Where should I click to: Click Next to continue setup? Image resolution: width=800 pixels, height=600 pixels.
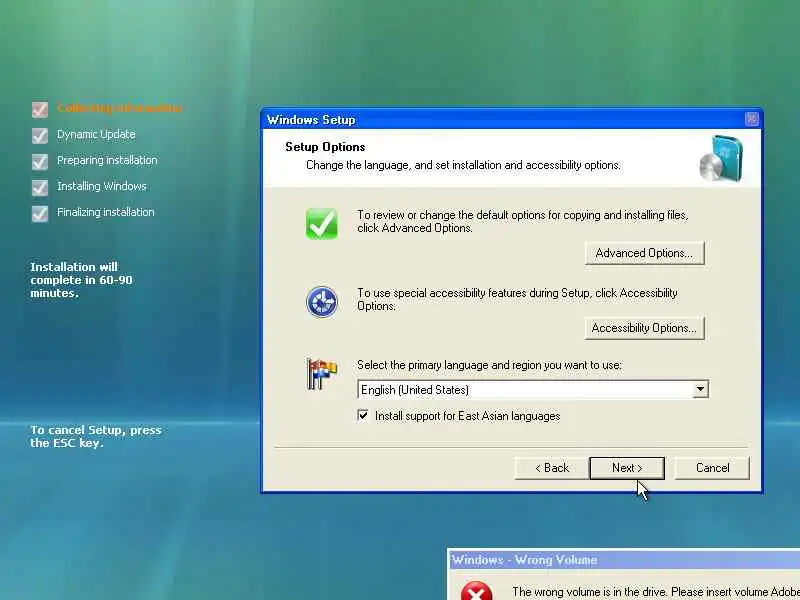tap(627, 468)
